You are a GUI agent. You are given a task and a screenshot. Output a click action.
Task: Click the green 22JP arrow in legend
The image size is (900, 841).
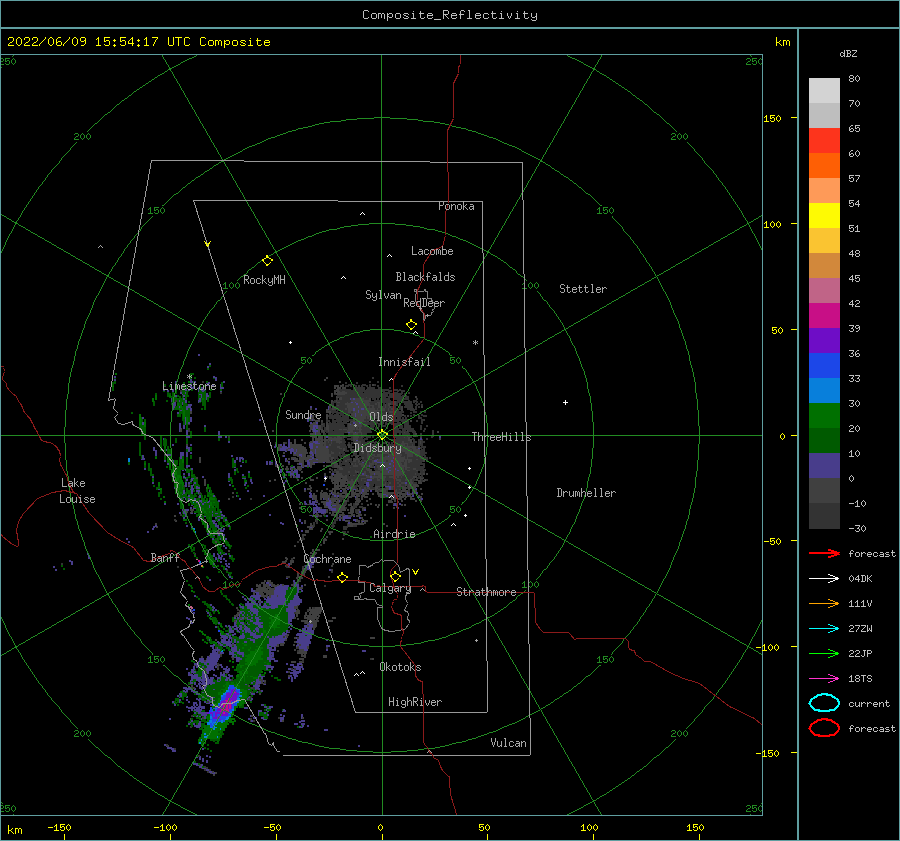[824, 653]
